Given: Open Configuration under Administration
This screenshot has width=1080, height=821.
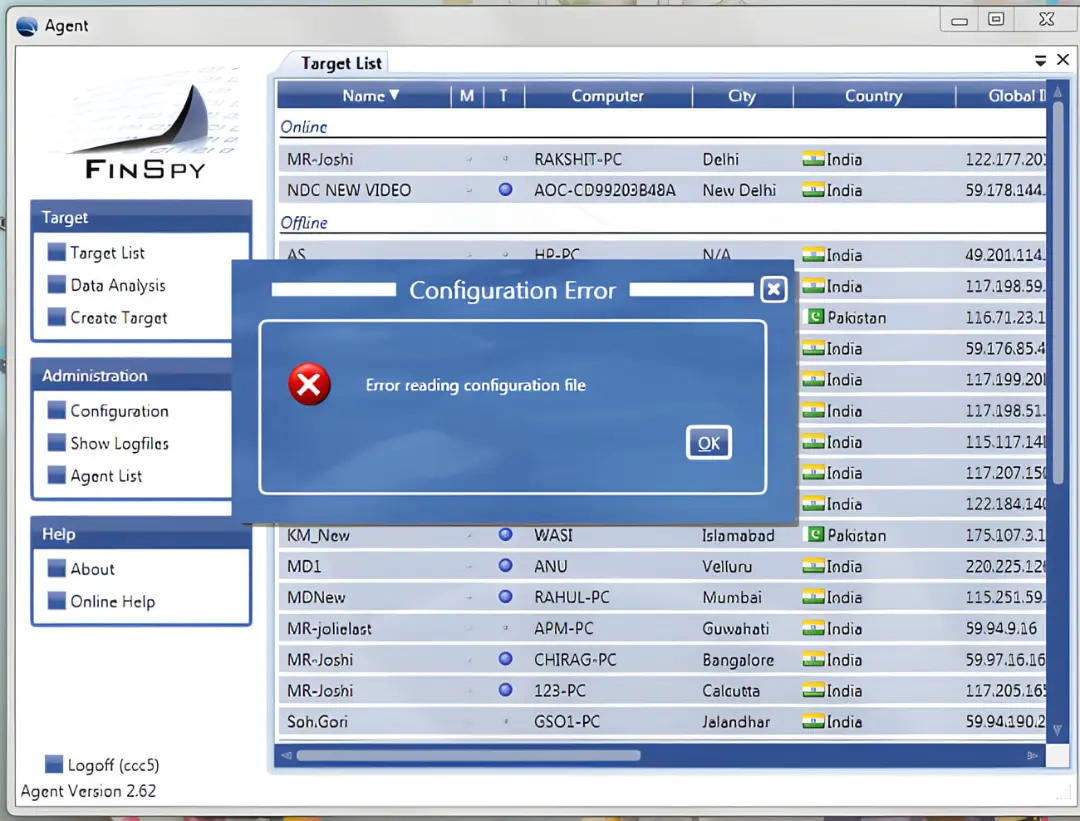Looking at the screenshot, I should point(119,411).
